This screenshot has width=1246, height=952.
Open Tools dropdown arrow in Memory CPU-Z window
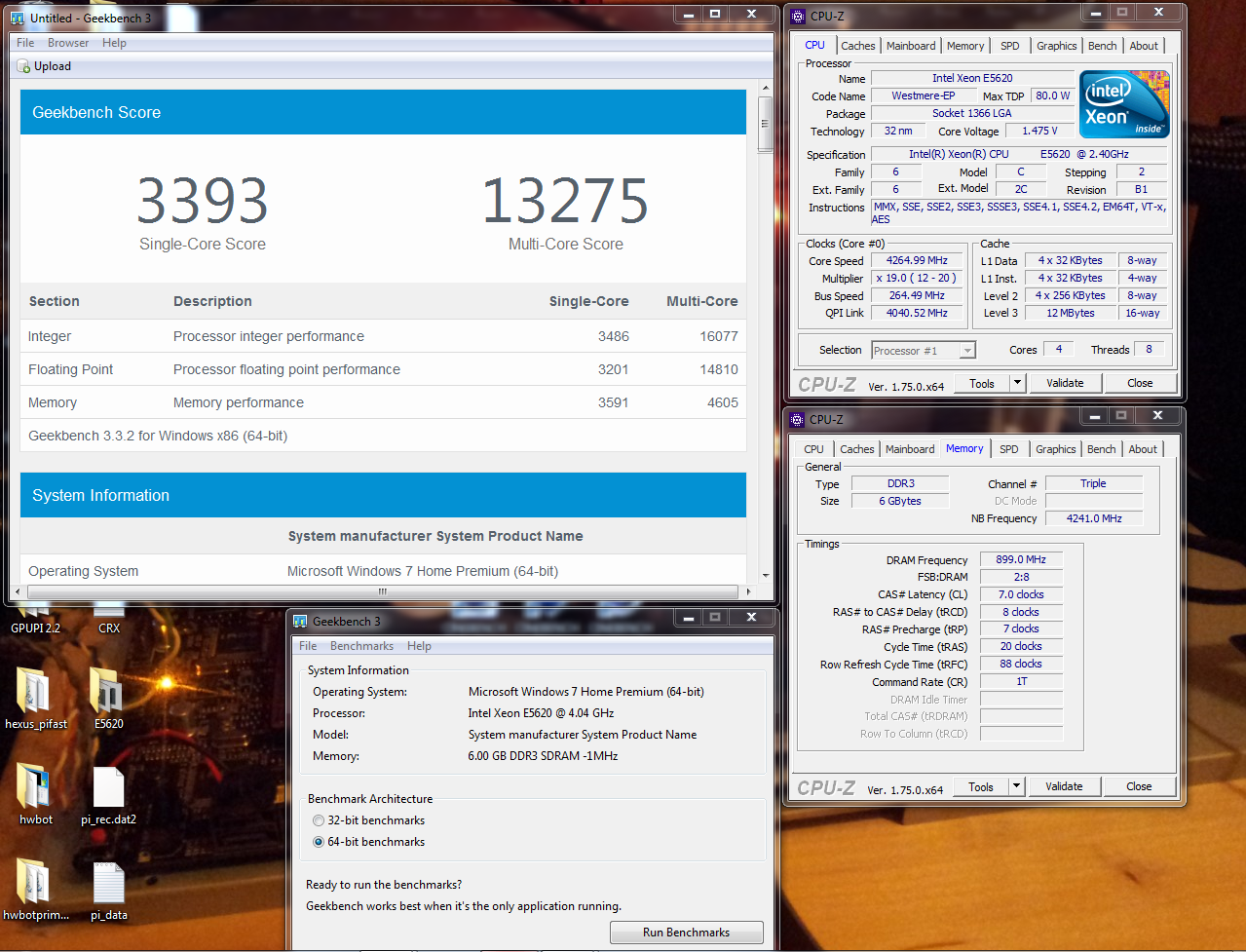click(x=1016, y=786)
